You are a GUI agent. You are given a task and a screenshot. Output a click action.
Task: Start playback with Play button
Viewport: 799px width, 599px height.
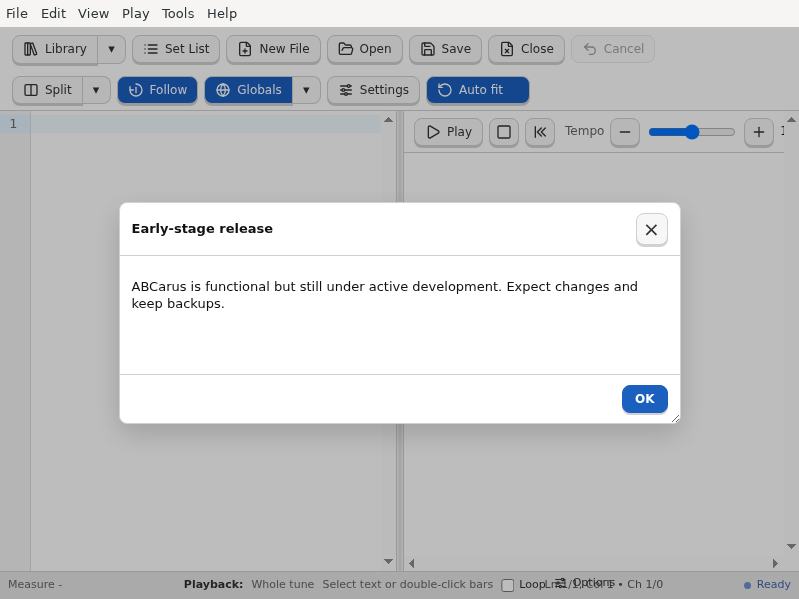tap(448, 132)
